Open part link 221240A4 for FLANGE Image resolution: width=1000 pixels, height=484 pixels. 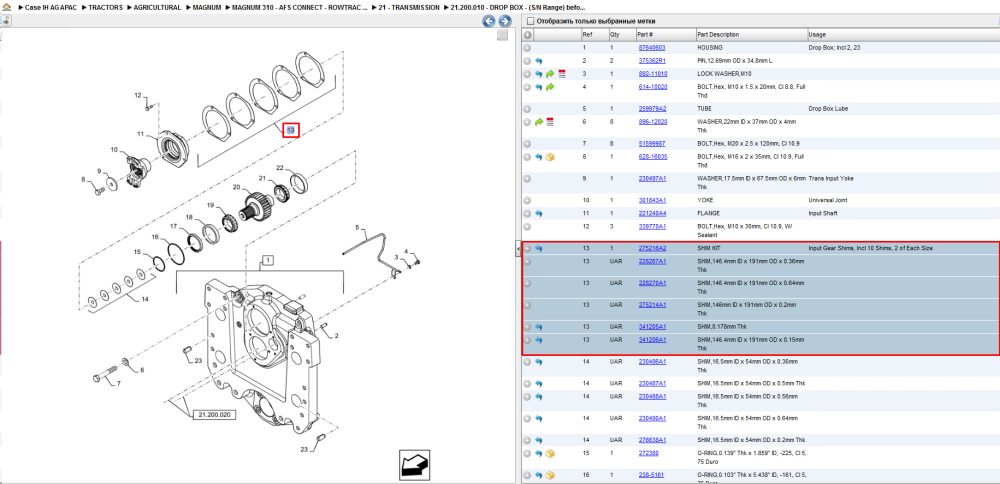pyautogui.click(x=652, y=213)
